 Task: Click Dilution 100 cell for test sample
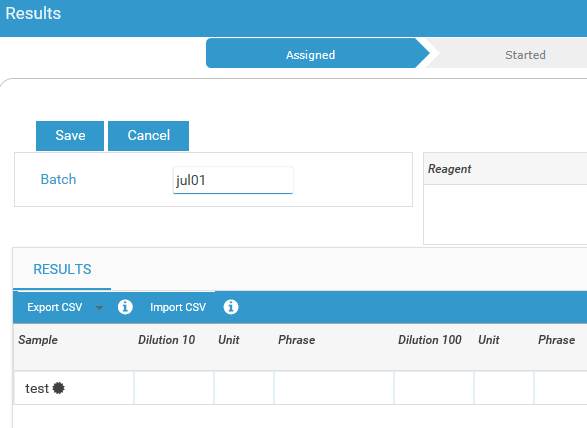click(x=434, y=388)
